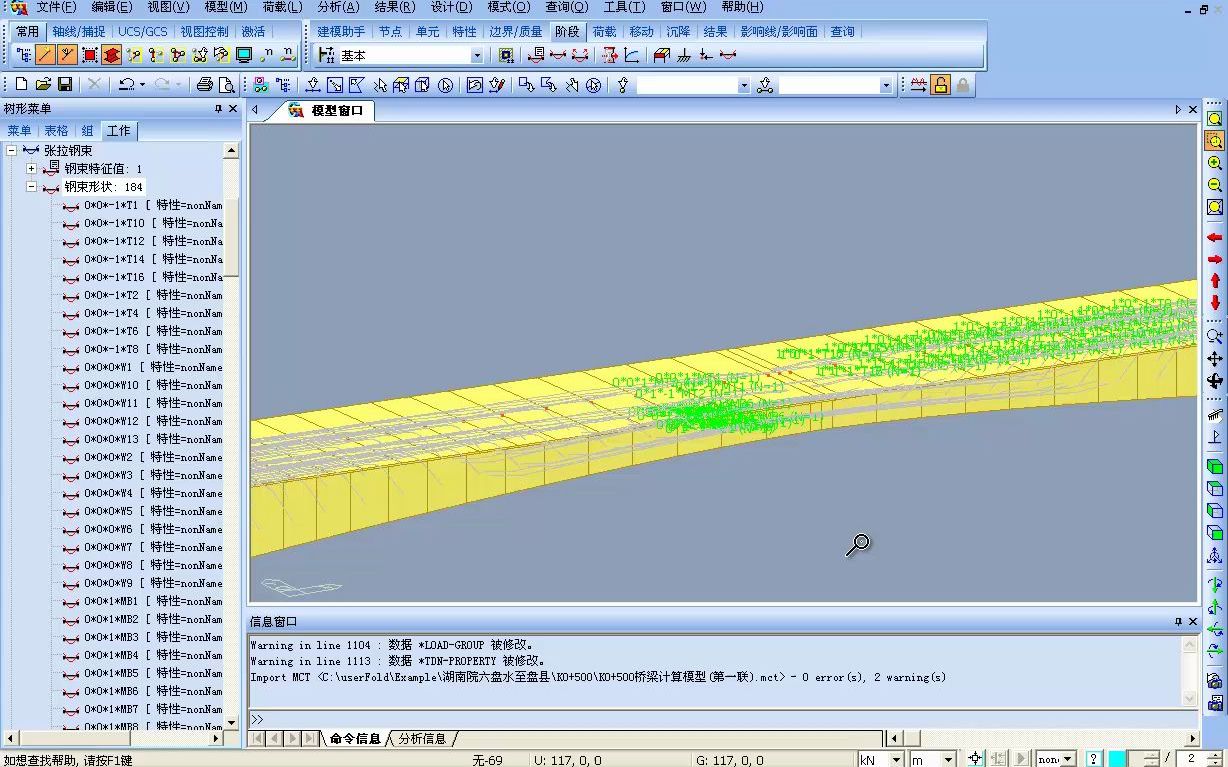
Task: Click the yellow padlock lock icon
Action: [x=940, y=85]
